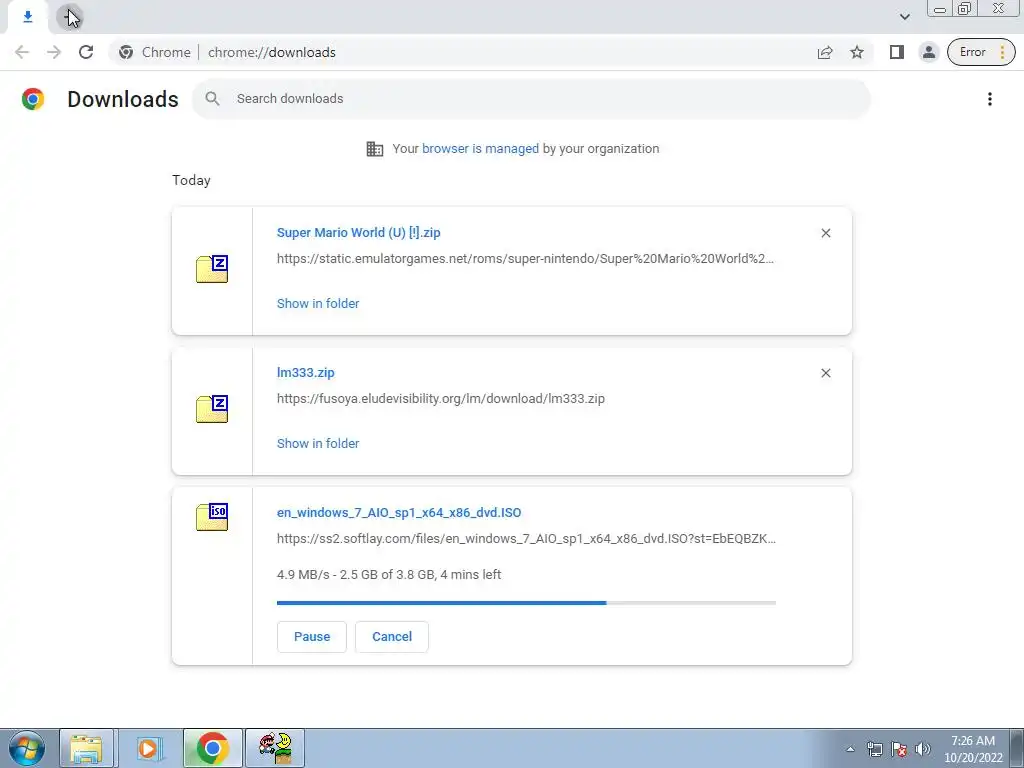Click the Chrome logo beside Downloads
Image resolution: width=1024 pixels, height=768 pixels.
pyautogui.click(x=33, y=99)
